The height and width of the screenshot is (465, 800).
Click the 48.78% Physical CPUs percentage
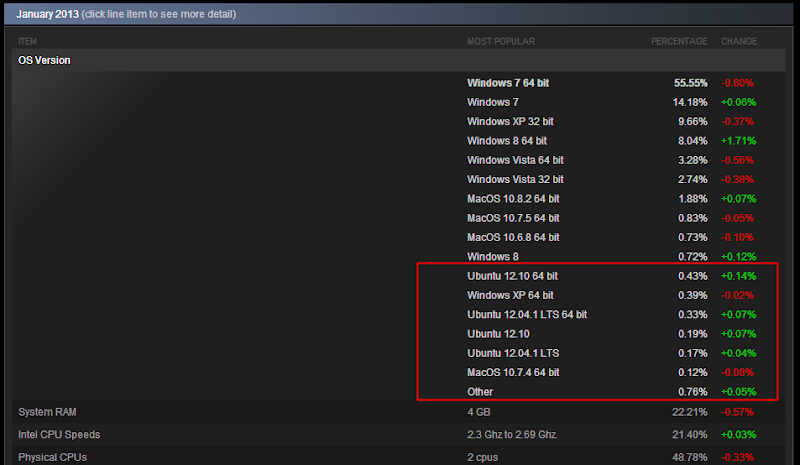click(x=690, y=457)
